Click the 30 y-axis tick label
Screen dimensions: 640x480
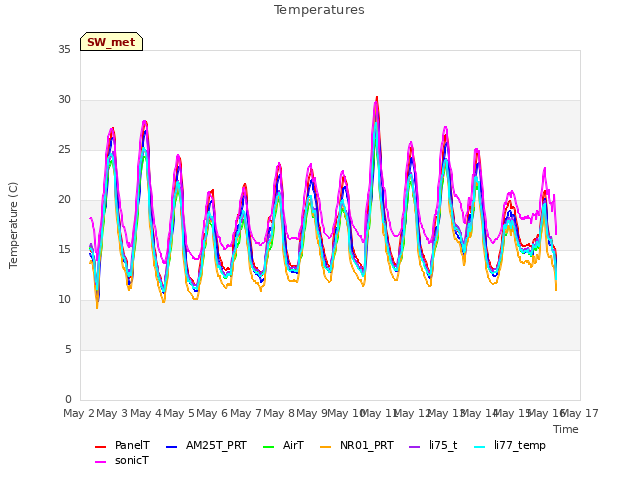[64, 100]
